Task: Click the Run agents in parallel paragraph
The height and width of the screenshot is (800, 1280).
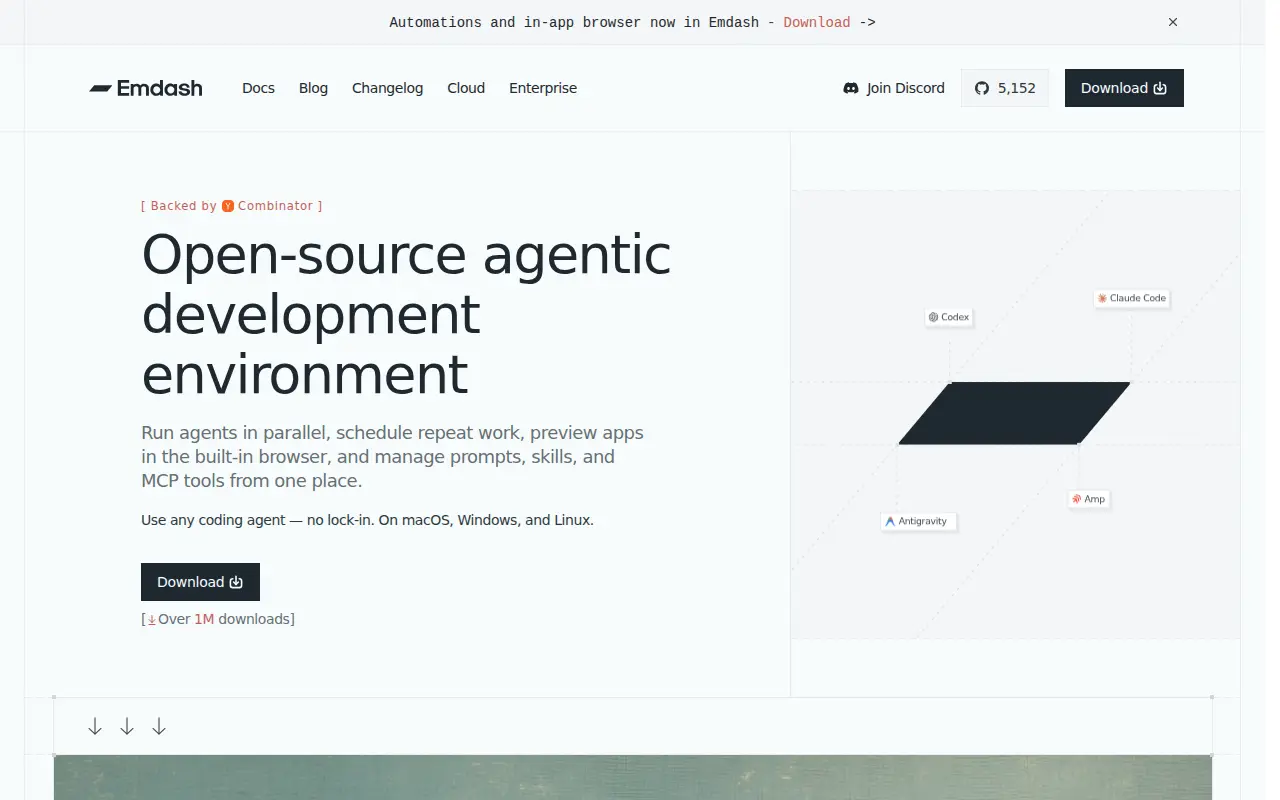Action: click(393, 457)
